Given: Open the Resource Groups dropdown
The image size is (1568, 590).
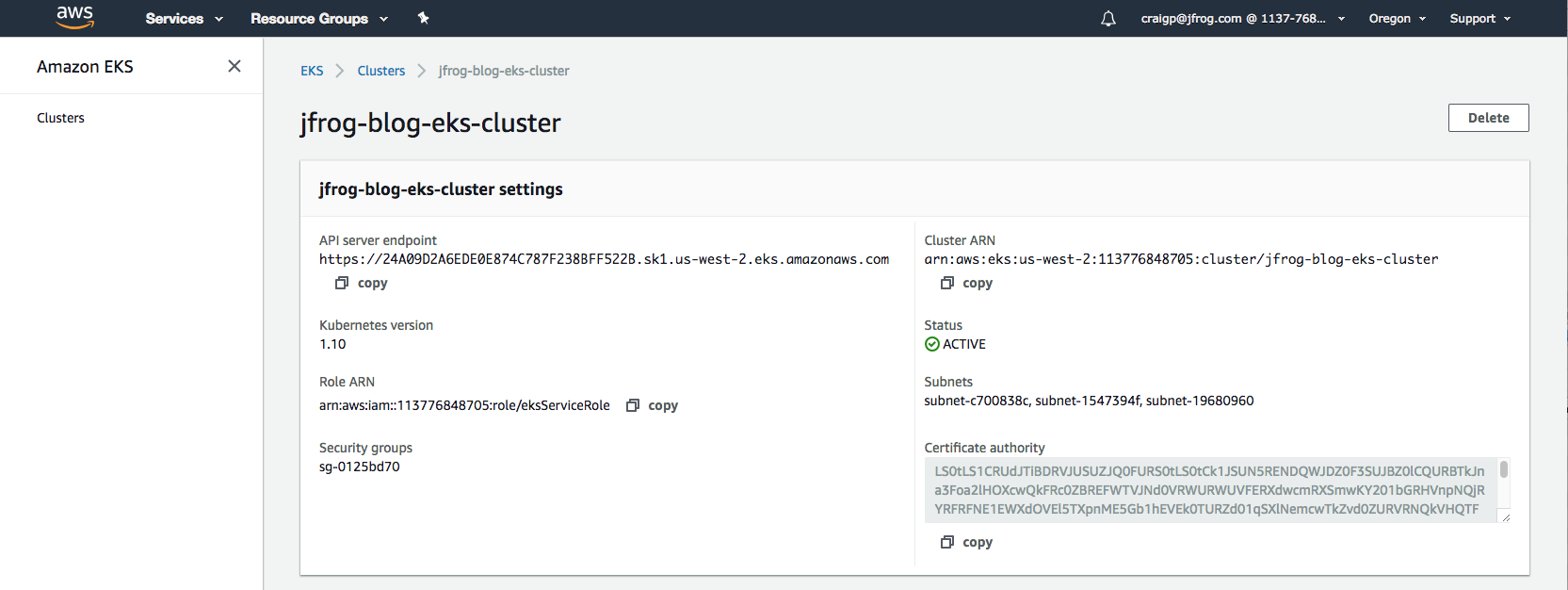Looking at the screenshot, I should [x=319, y=19].
